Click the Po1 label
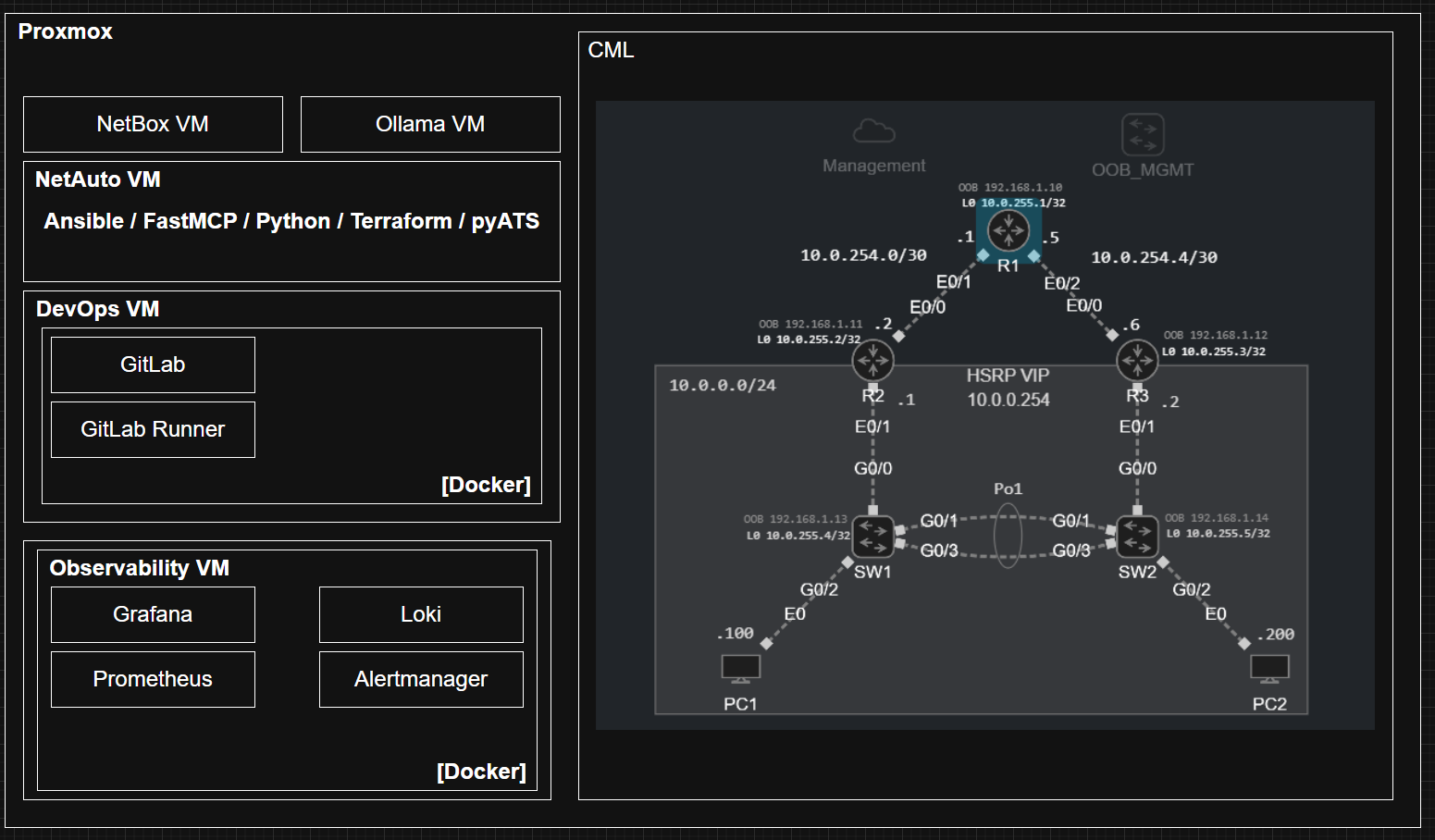The width and height of the screenshot is (1435, 840). (x=1008, y=488)
